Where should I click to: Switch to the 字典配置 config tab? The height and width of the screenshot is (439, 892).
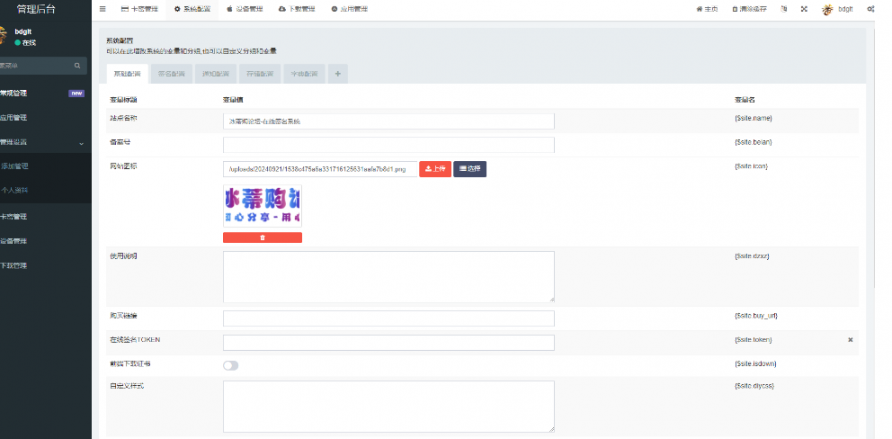point(304,74)
